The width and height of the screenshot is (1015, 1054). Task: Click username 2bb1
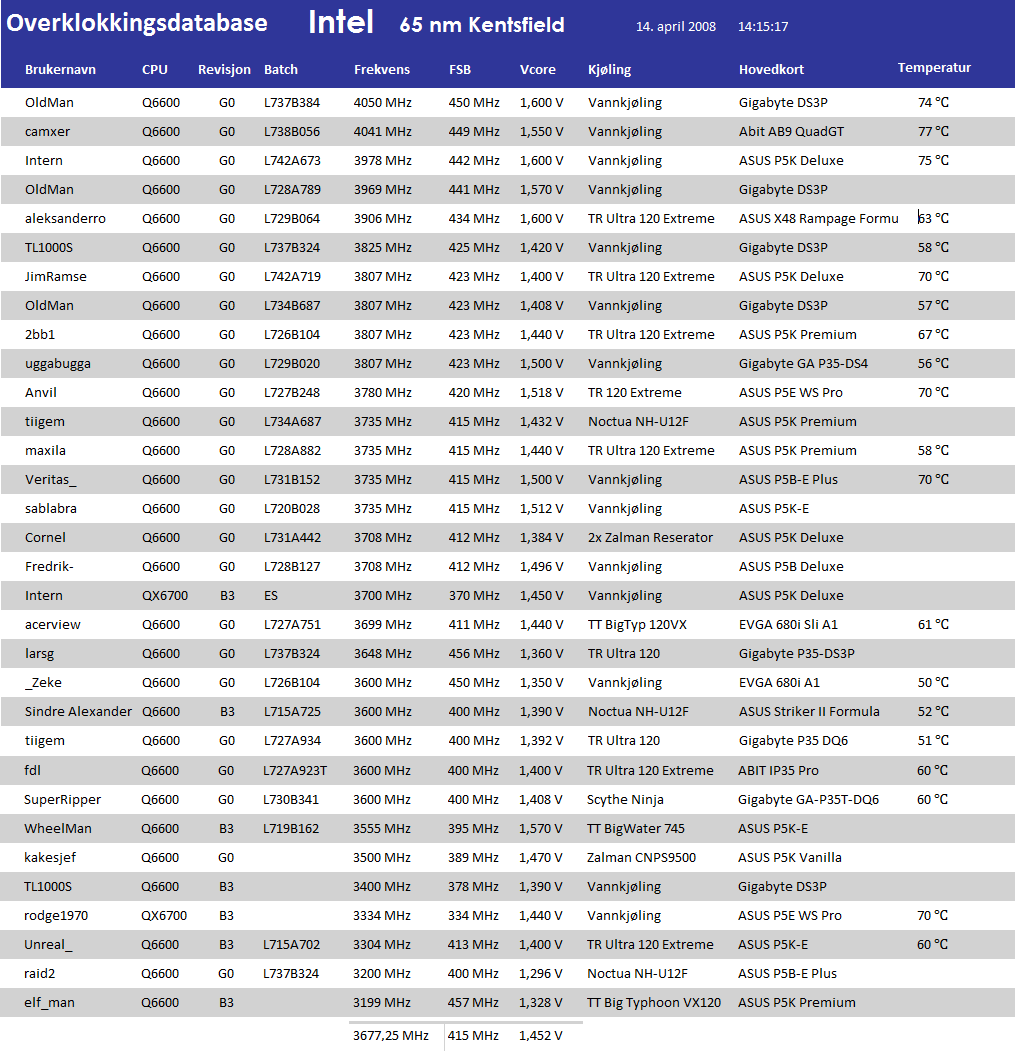tap(40, 335)
